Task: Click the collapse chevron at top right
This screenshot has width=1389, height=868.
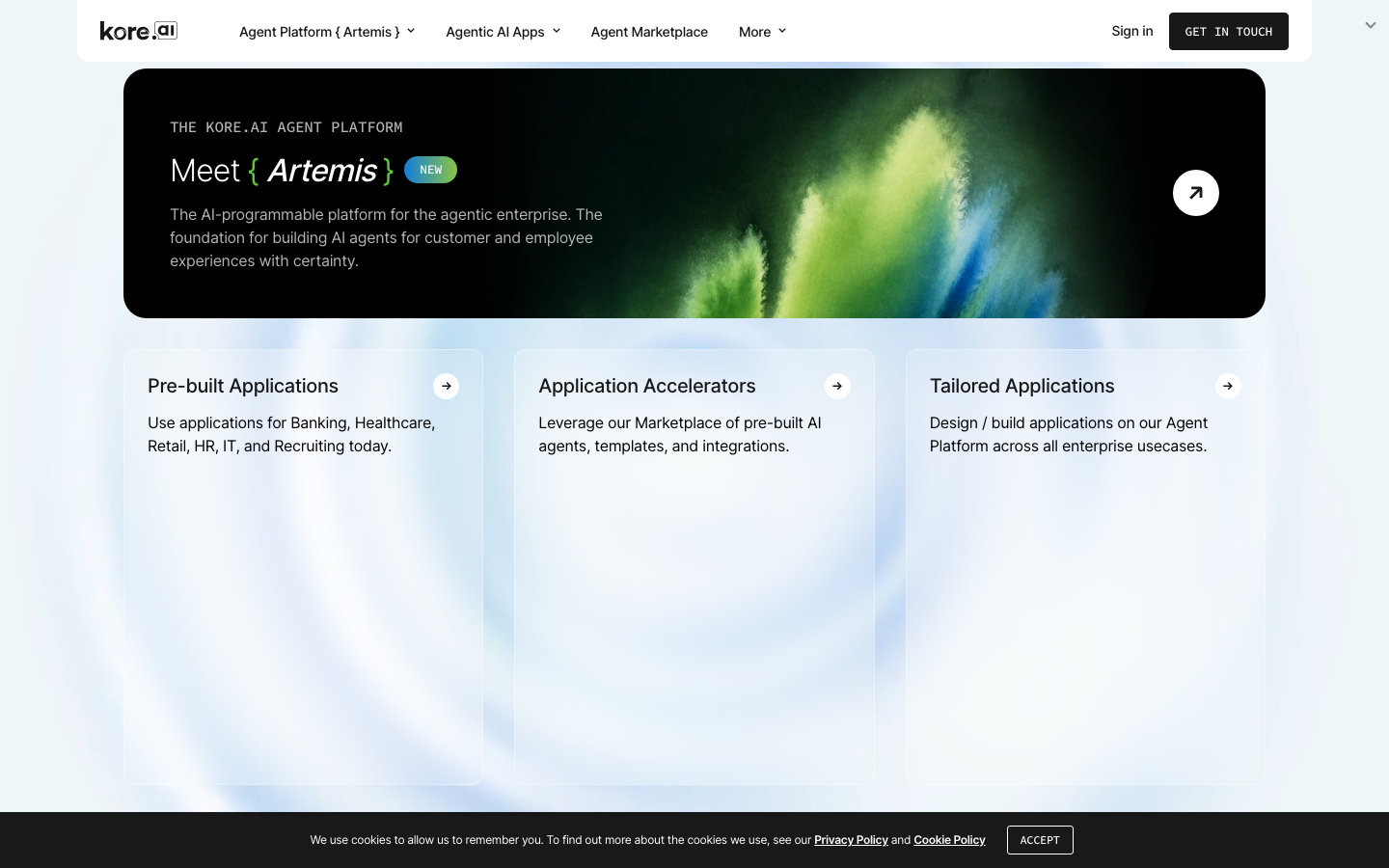Action: point(1370,25)
